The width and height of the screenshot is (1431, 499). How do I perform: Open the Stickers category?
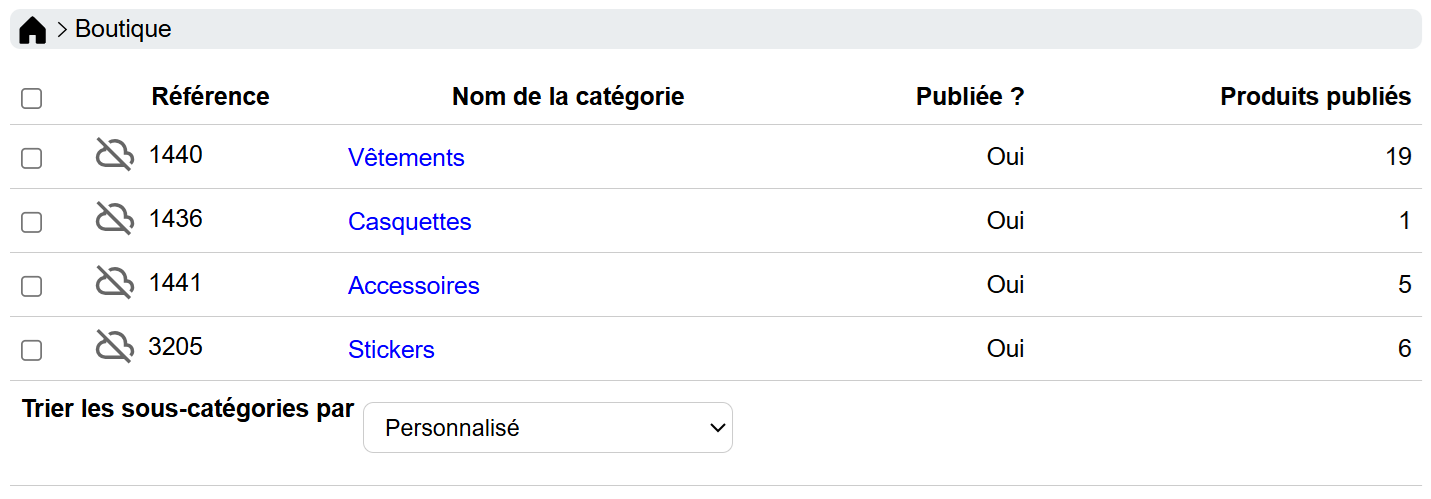click(x=391, y=350)
